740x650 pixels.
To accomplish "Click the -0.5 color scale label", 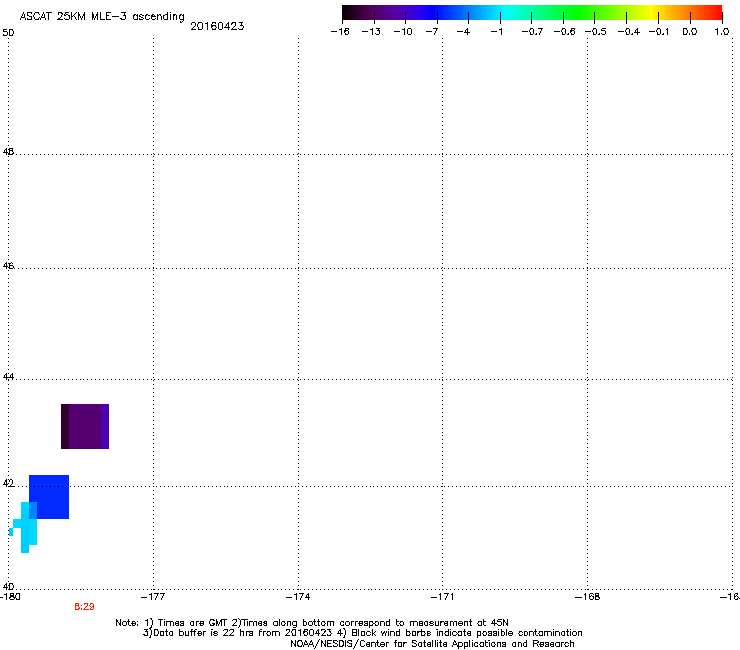I will point(596,32).
